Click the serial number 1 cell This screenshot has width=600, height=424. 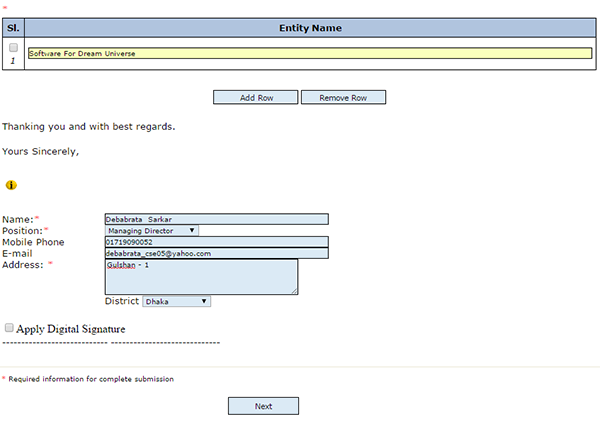point(13,61)
